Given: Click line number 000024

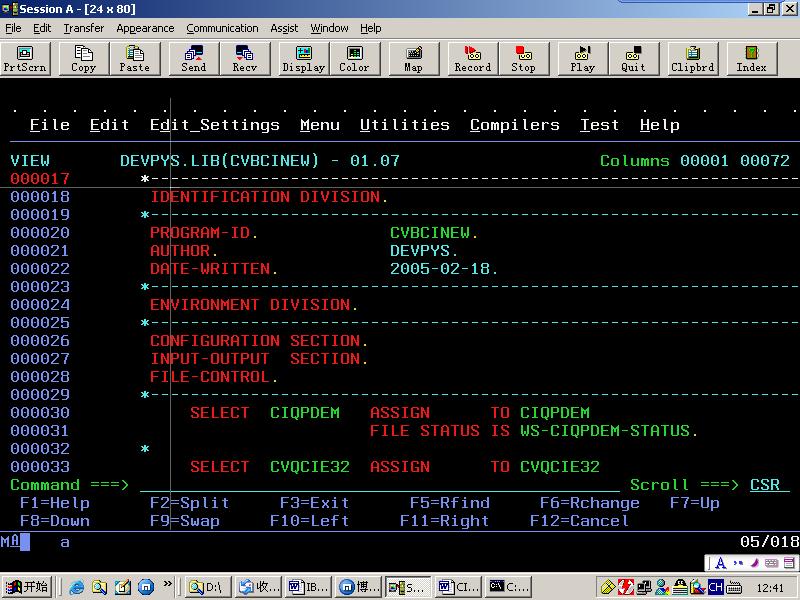Looking at the screenshot, I should click(x=40, y=305).
